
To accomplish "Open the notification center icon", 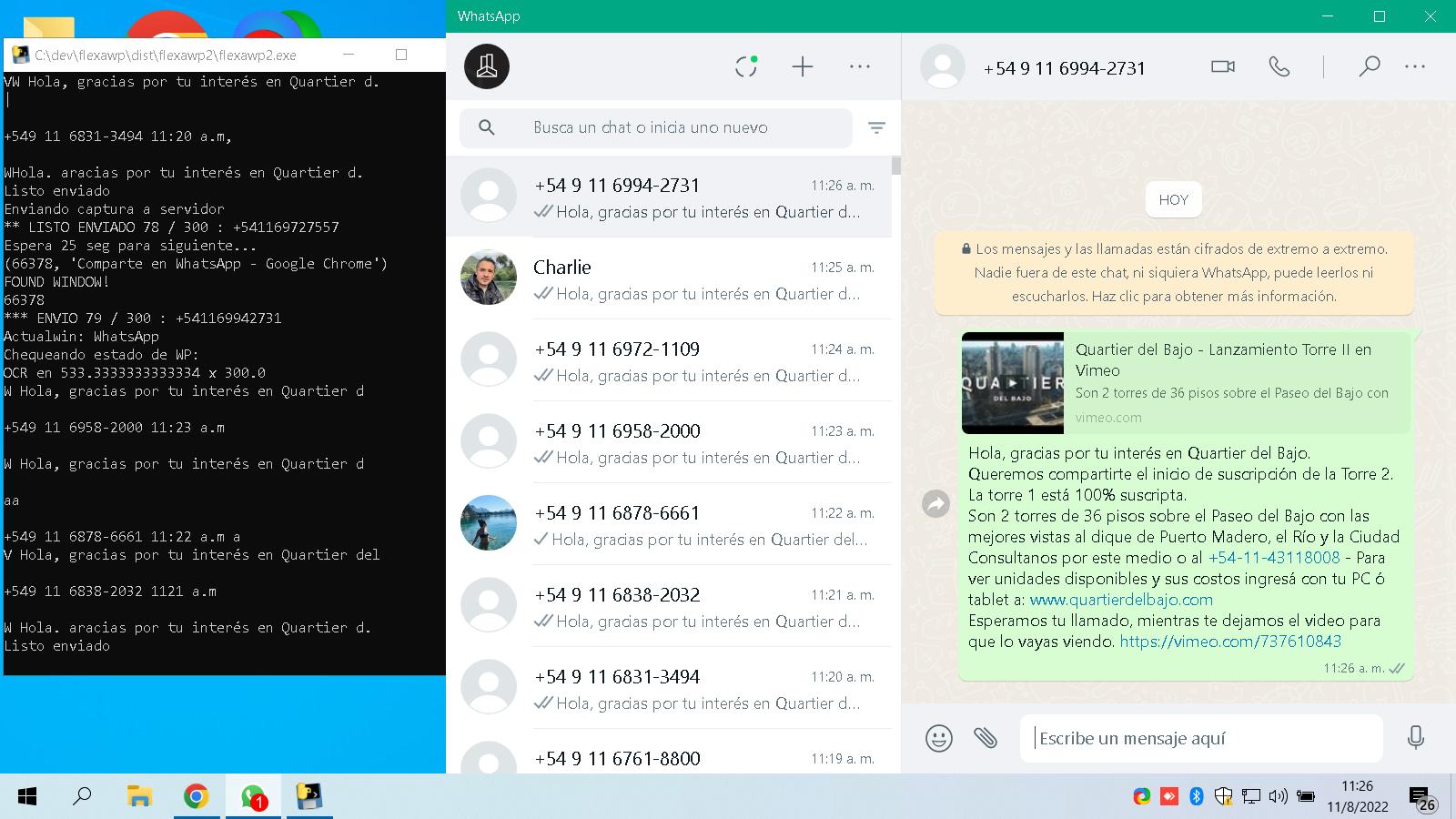I will [x=1422, y=798].
